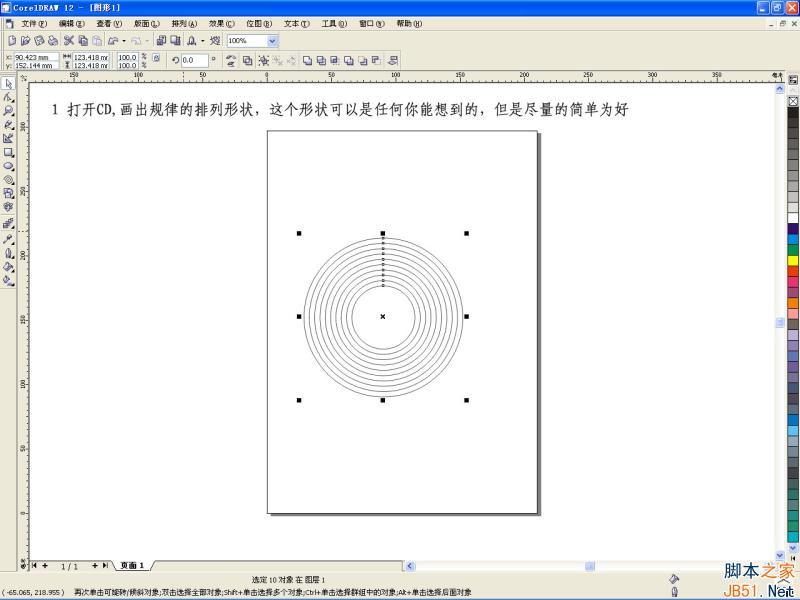Add a page before current page

45,565
